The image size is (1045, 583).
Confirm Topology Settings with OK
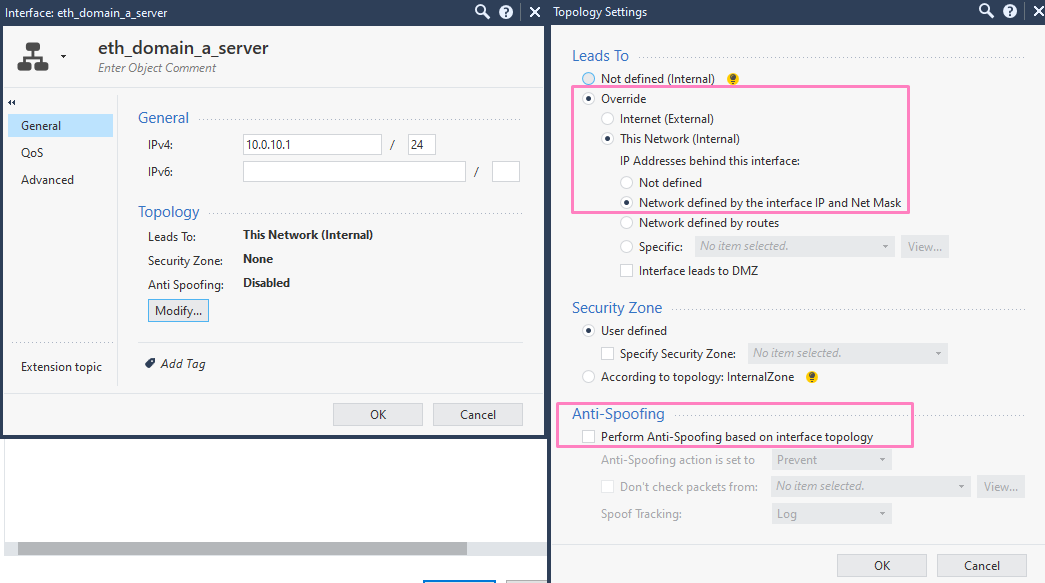[881, 564]
